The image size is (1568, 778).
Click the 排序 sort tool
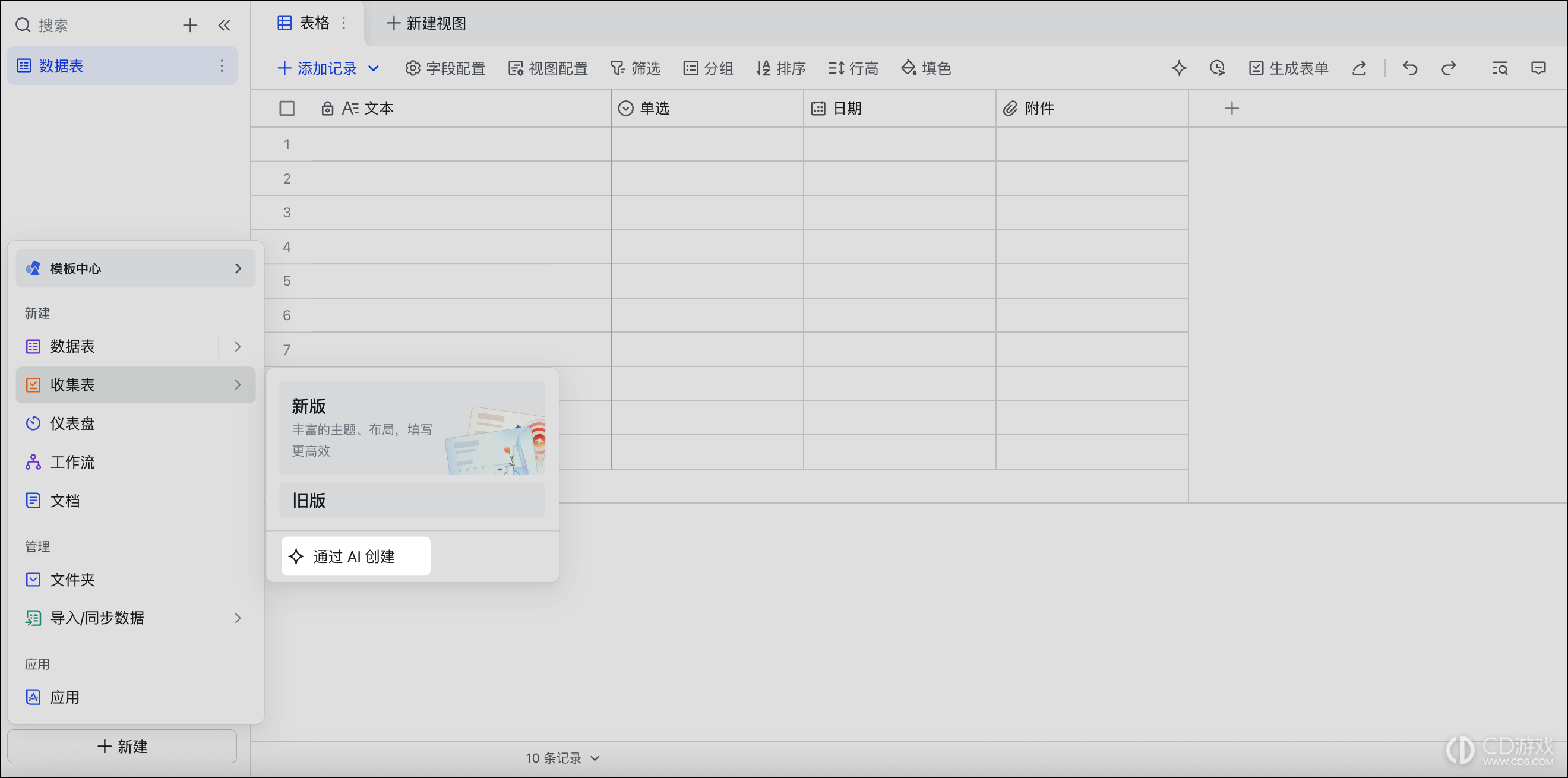point(780,68)
